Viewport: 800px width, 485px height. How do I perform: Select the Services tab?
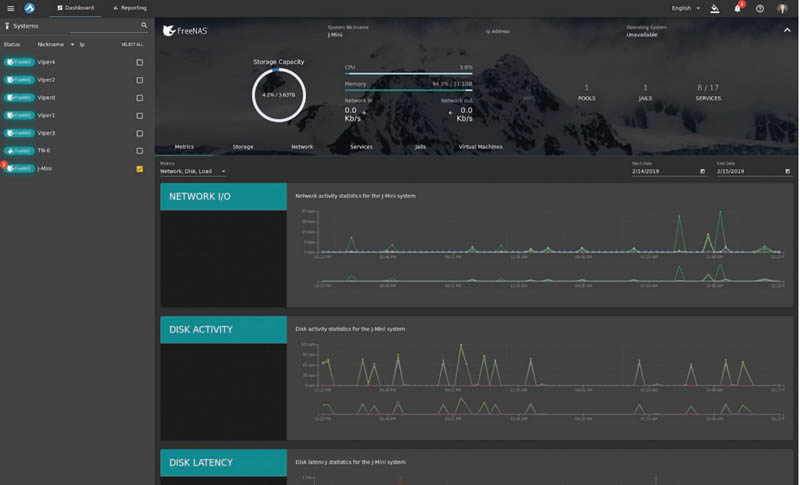pyautogui.click(x=361, y=147)
